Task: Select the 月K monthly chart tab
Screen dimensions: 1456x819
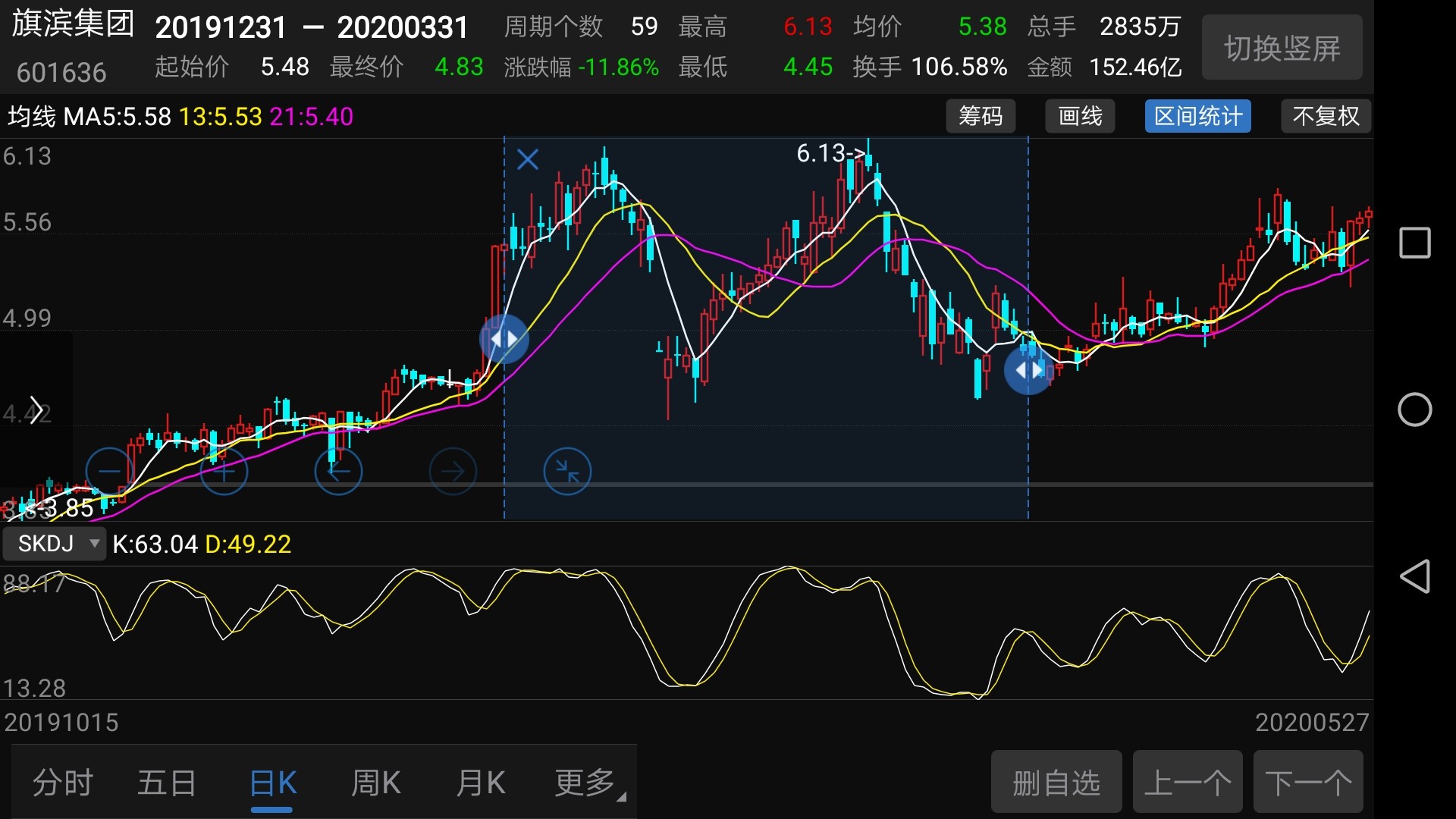Action: pyautogui.click(x=481, y=783)
